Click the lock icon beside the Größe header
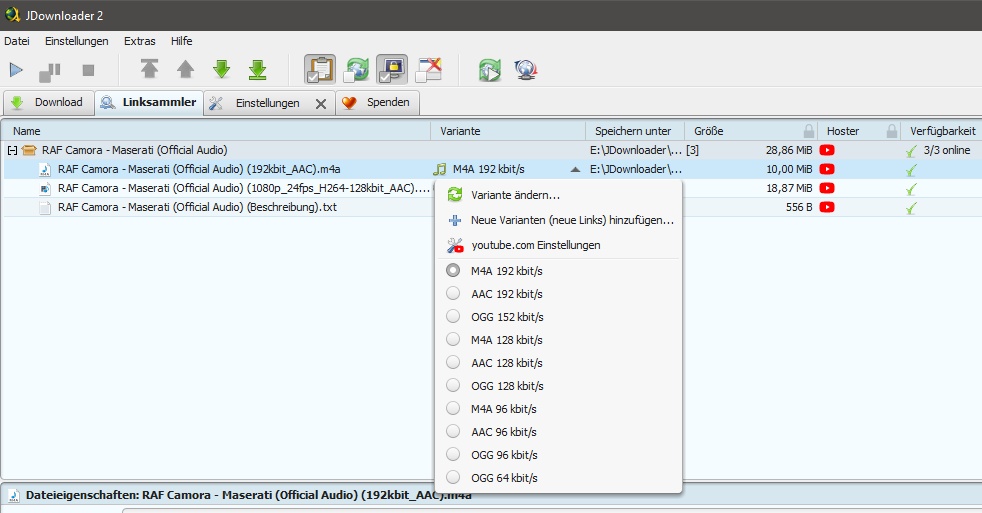The width and height of the screenshot is (982, 513). pos(809,131)
